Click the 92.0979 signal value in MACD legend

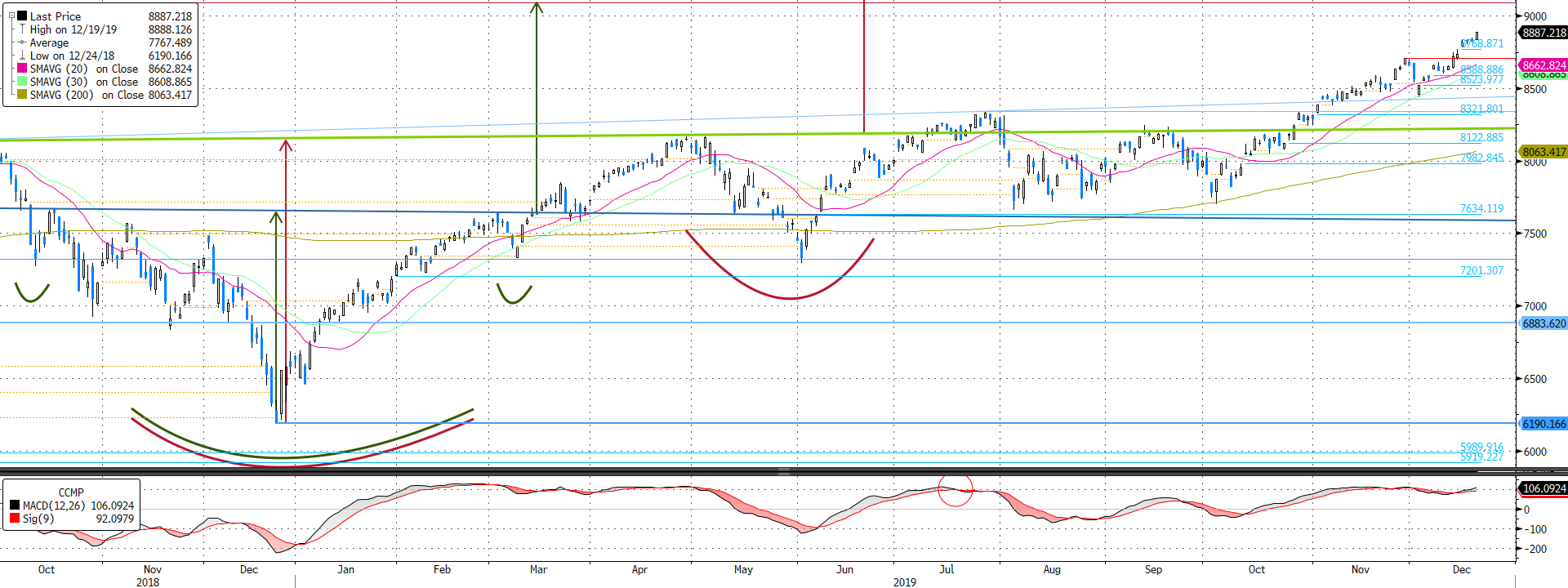pyautogui.click(x=115, y=519)
